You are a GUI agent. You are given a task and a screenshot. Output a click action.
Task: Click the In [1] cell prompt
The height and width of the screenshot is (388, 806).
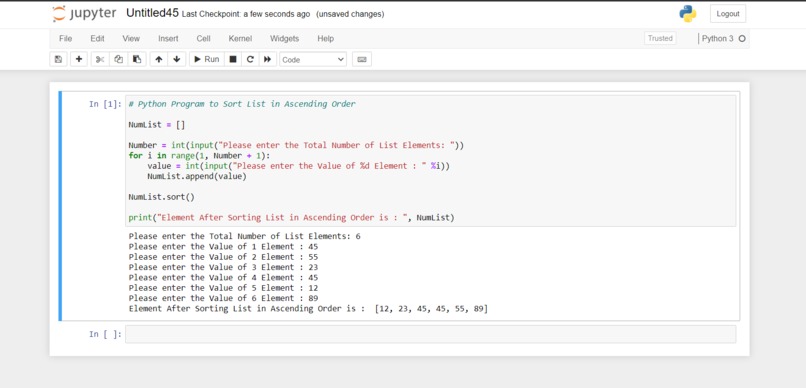click(105, 104)
